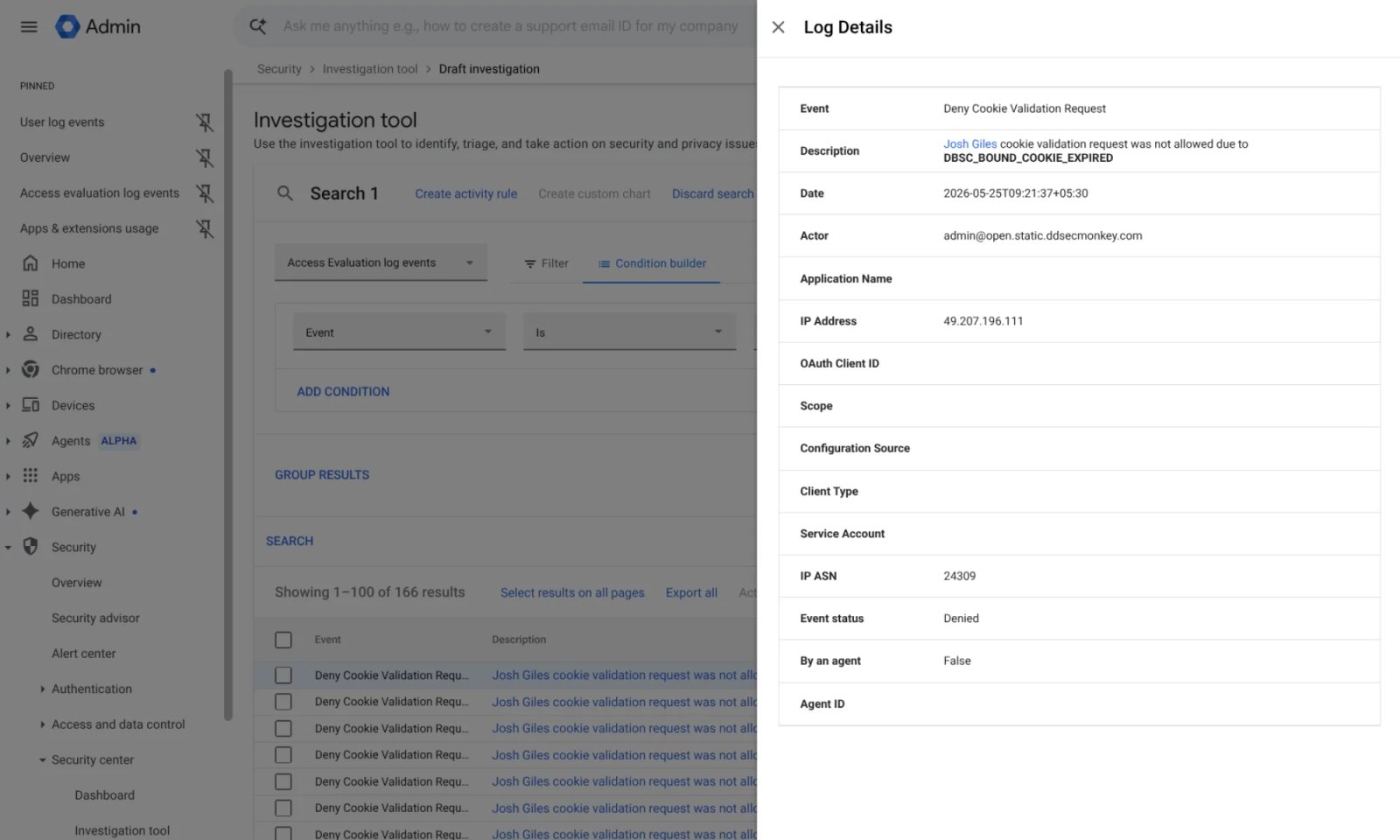Screen dimensions: 1400x840
Task: Click ADD CONDITION
Action: 343,391
